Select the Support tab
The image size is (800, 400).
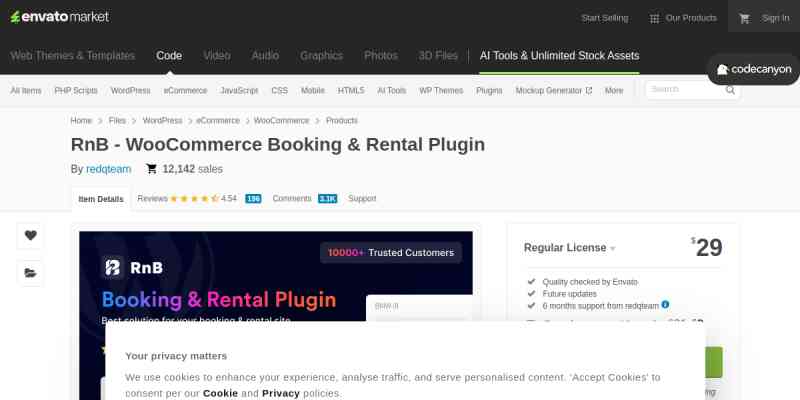(x=362, y=199)
